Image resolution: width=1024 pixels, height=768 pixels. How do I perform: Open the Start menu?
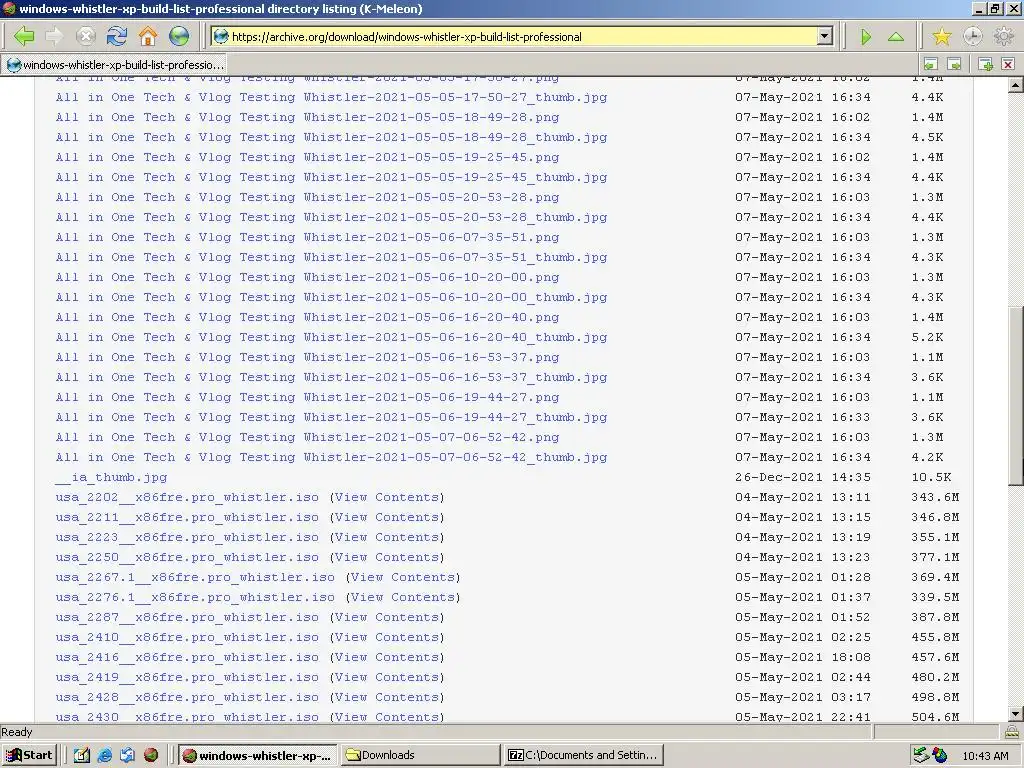click(29, 756)
